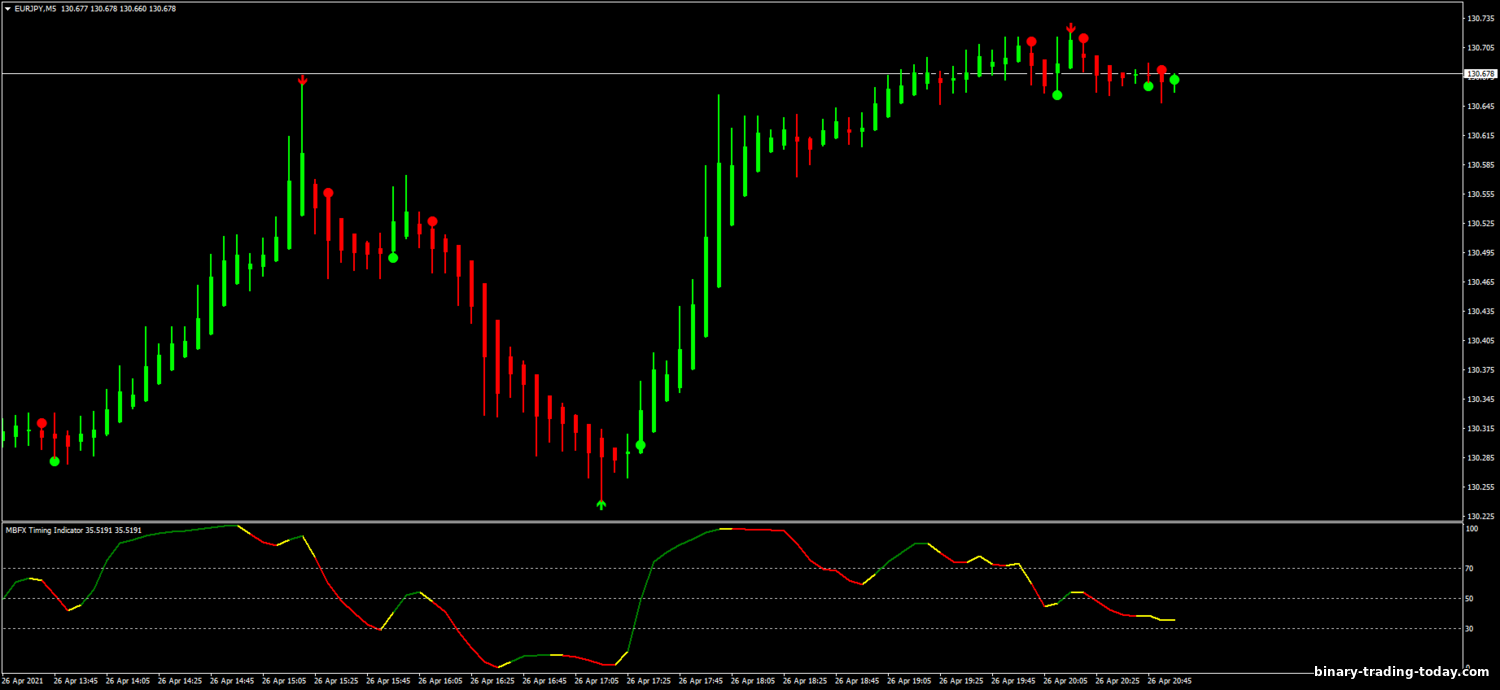The width and height of the screenshot is (1500, 690).
Task: Click price scale value 130.735
Action: [x=1481, y=18]
